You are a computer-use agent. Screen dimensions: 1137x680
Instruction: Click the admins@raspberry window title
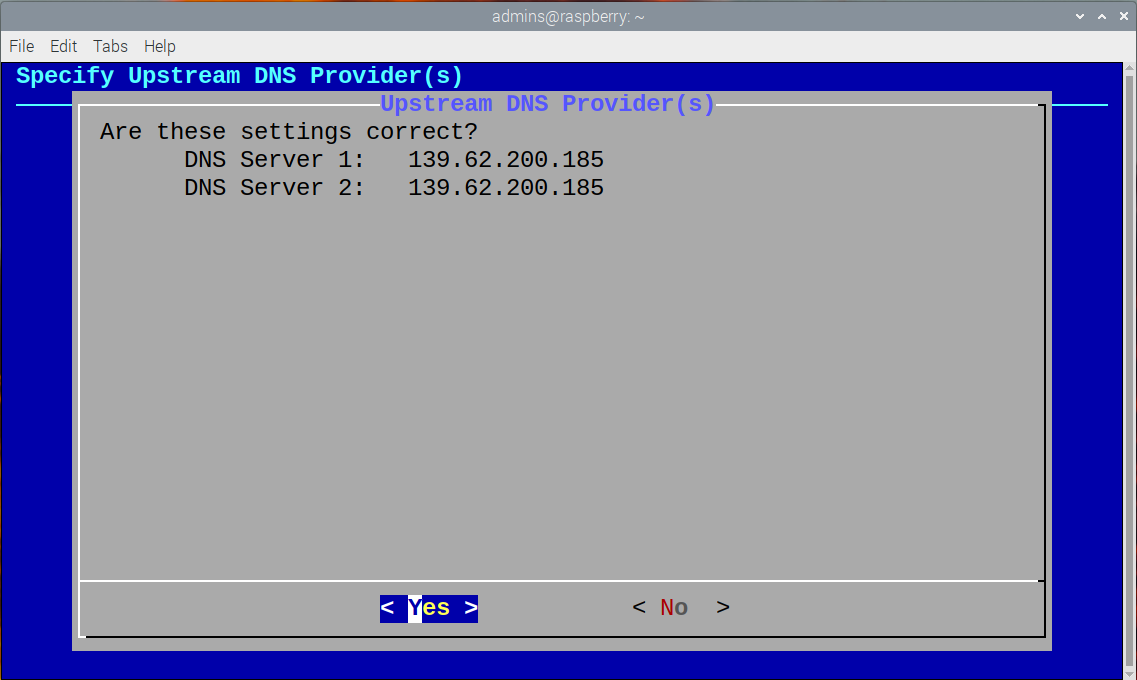(x=568, y=16)
